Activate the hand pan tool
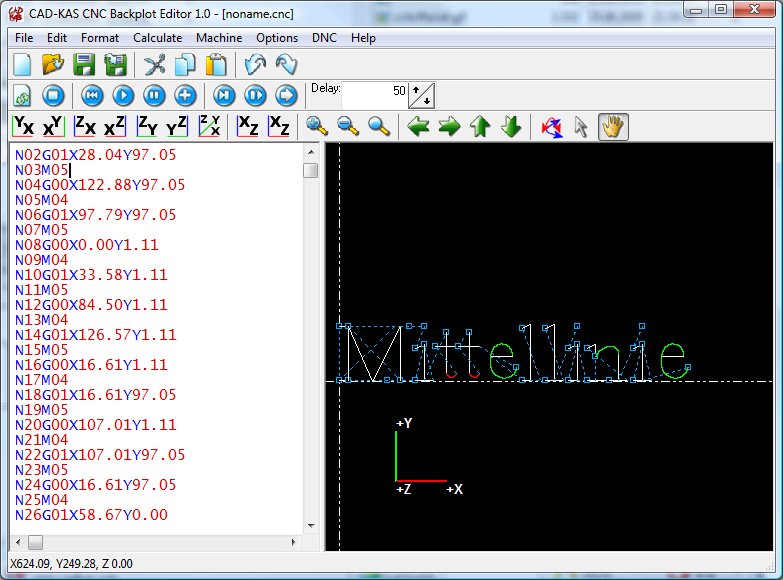The height and width of the screenshot is (580, 783). [612, 126]
